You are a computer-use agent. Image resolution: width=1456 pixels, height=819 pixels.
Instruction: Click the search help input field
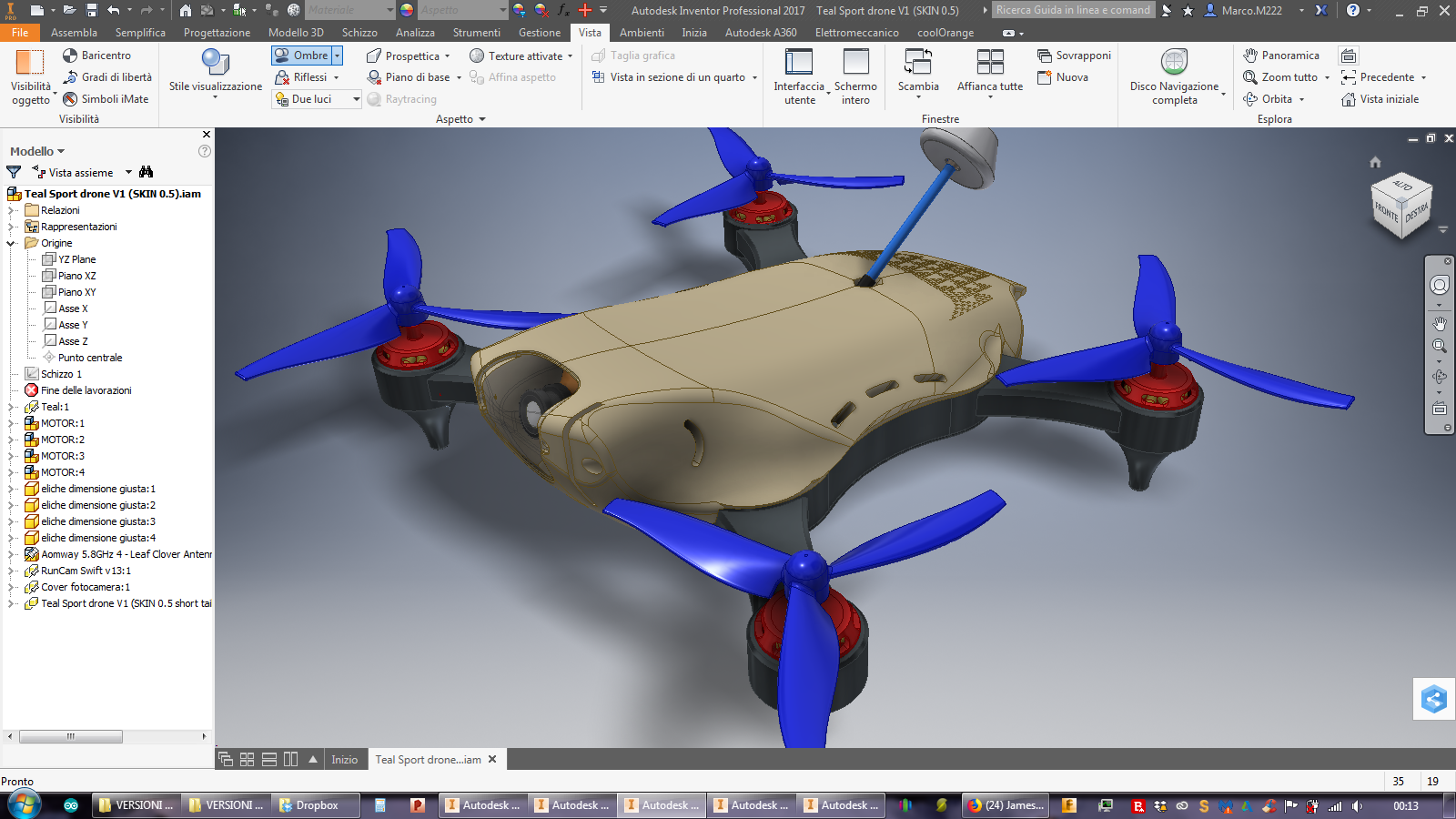coord(1074,10)
